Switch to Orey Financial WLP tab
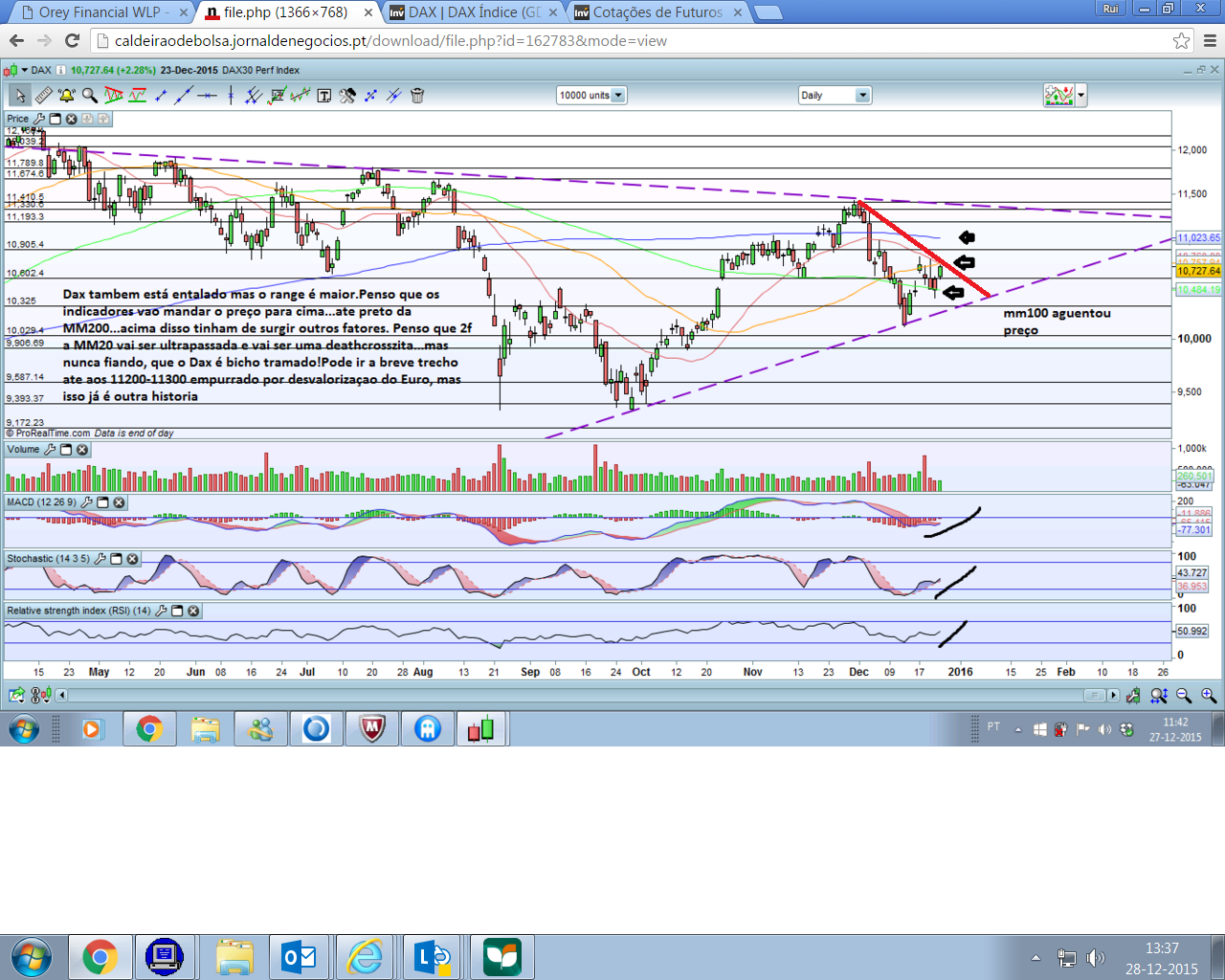Image resolution: width=1225 pixels, height=980 pixels. [x=100, y=12]
